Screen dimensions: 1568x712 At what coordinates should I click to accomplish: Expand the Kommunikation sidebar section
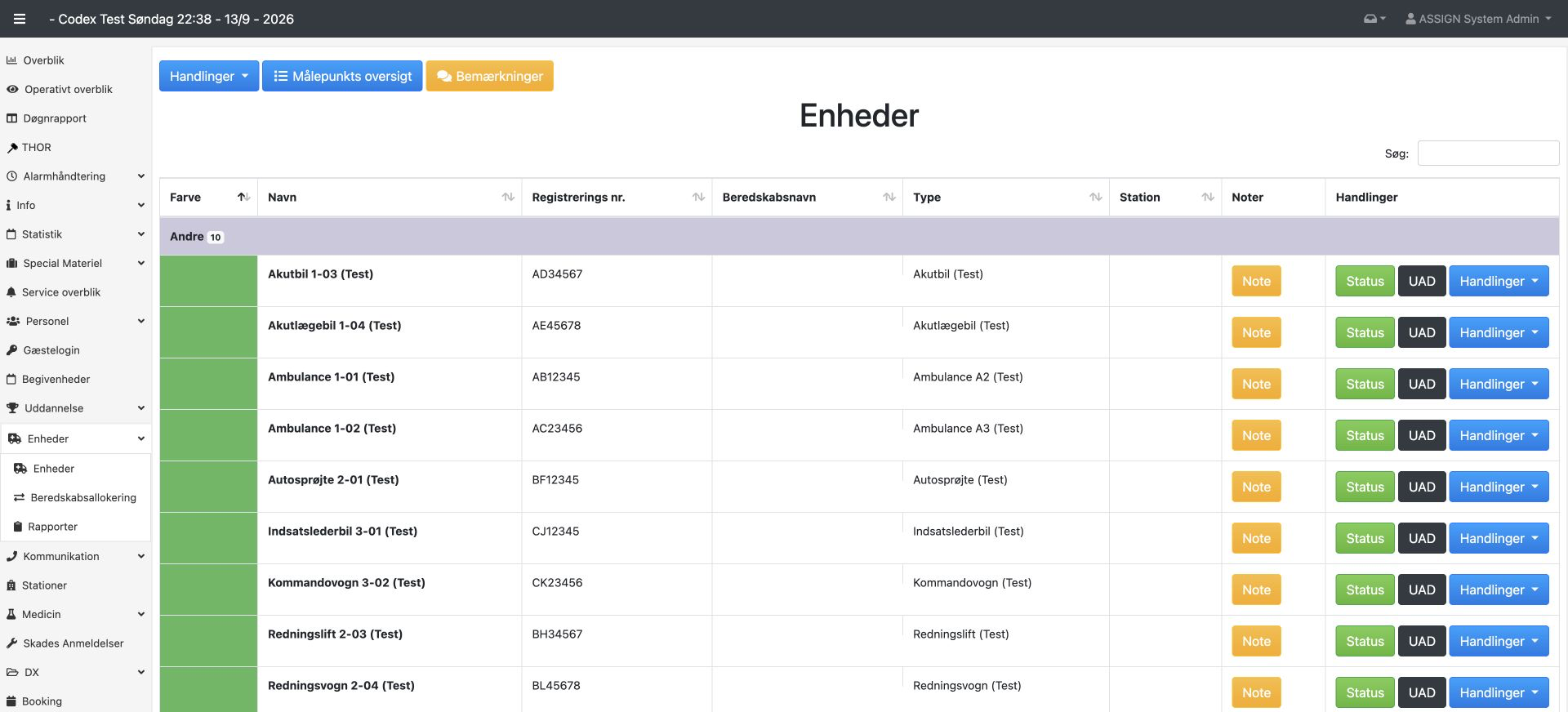[75, 557]
